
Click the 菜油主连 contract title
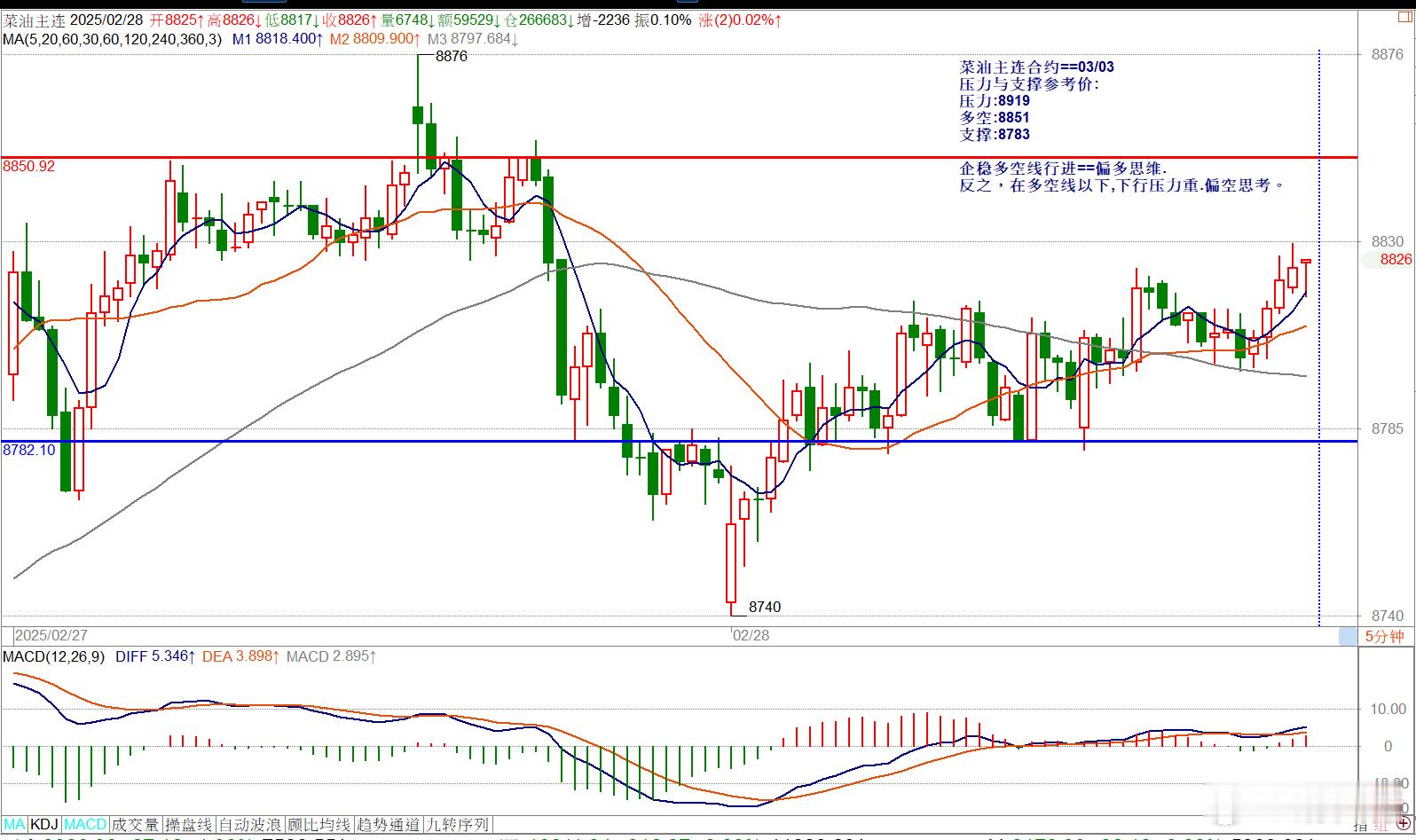tap(34, 20)
